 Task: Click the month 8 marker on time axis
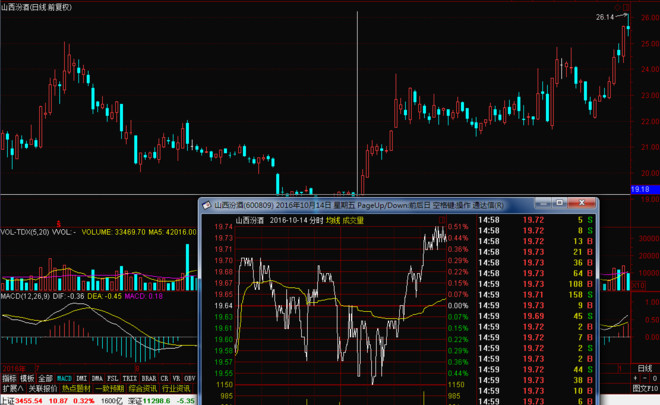tap(137, 369)
